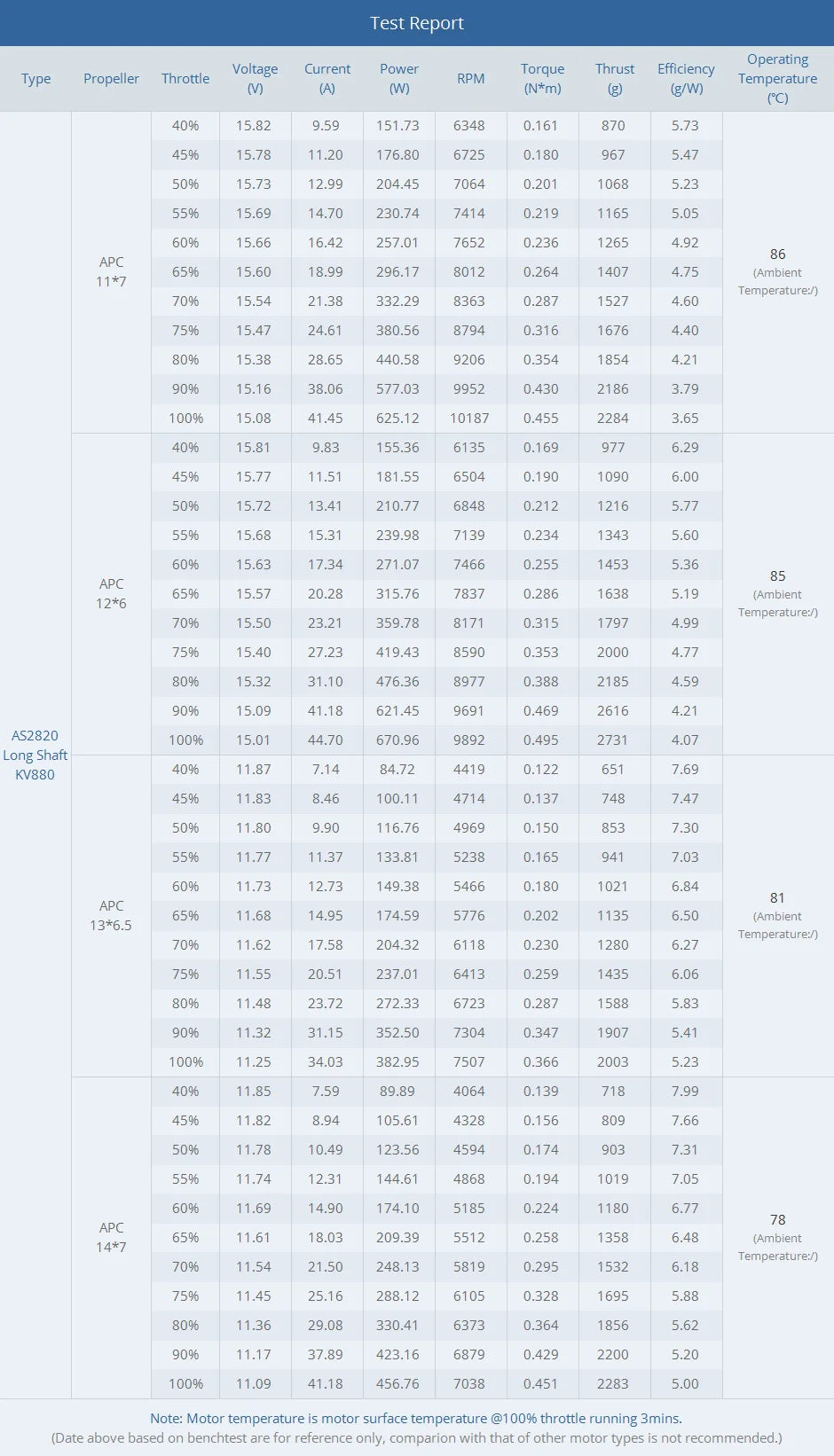Select the Throttle column header
The image size is (834, 1456).
click(185, 79)
